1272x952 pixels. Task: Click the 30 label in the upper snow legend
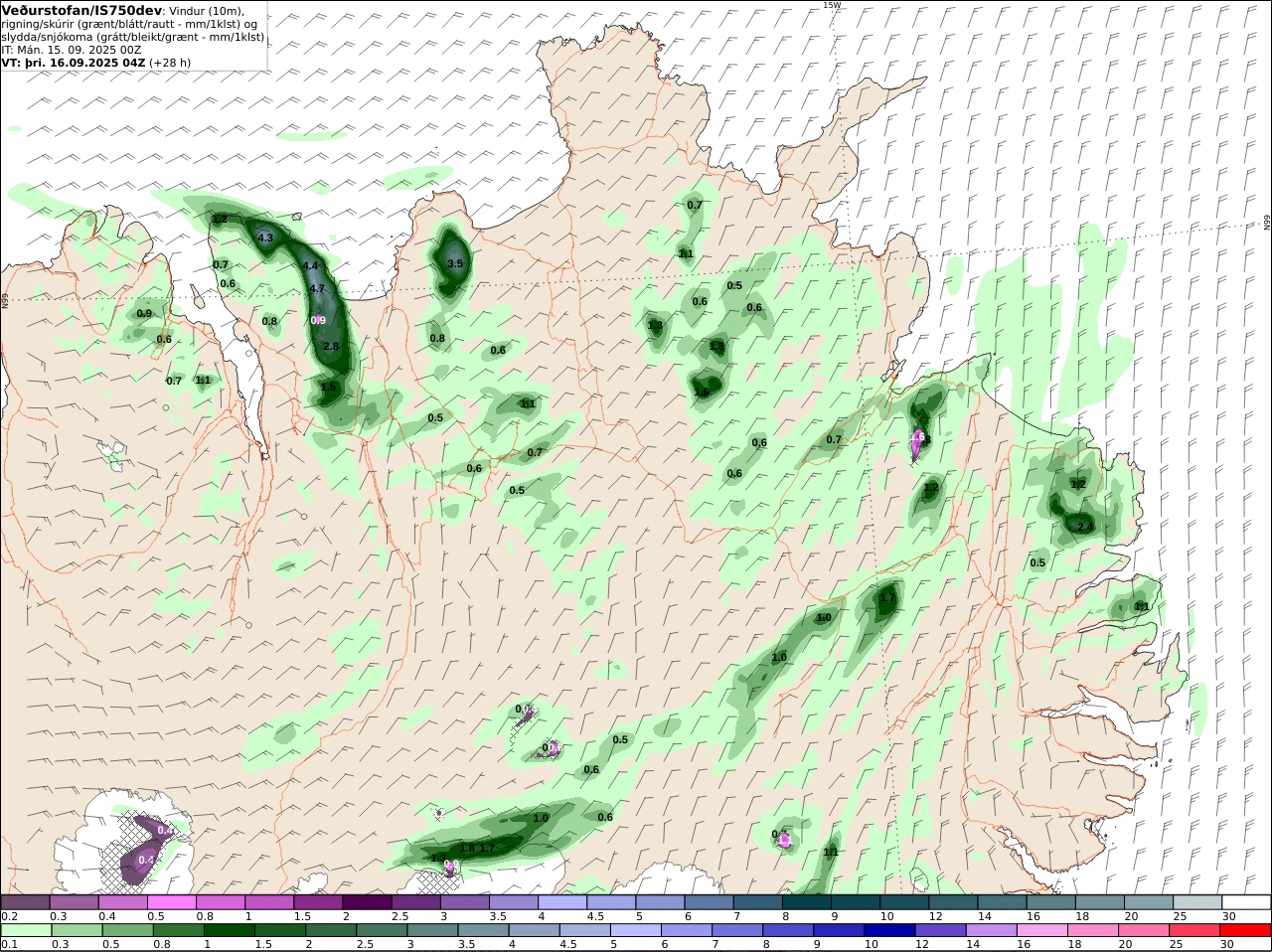(x=1229, y=916)
